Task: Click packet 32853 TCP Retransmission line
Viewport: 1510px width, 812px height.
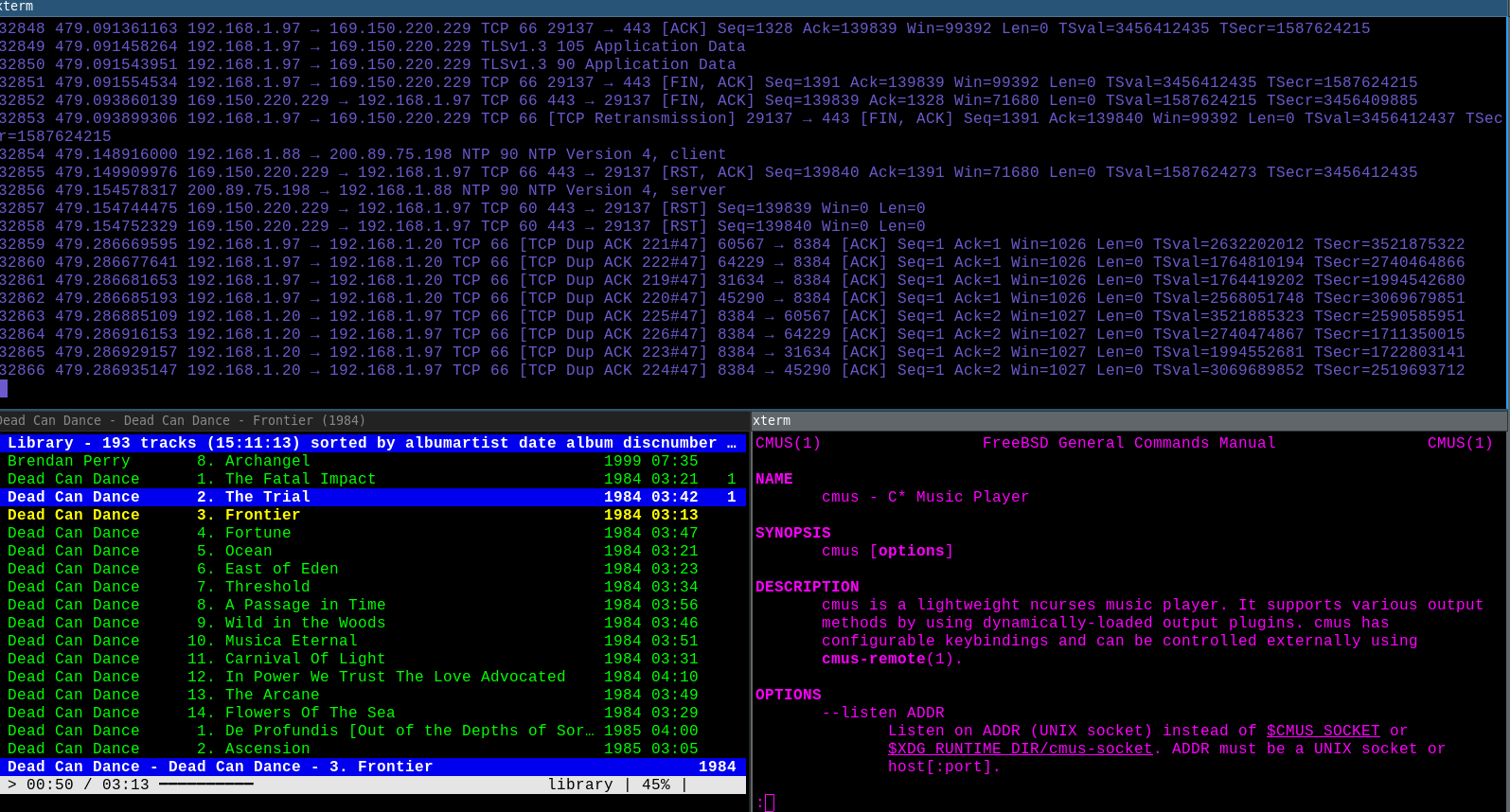Action: coord(752,127)
